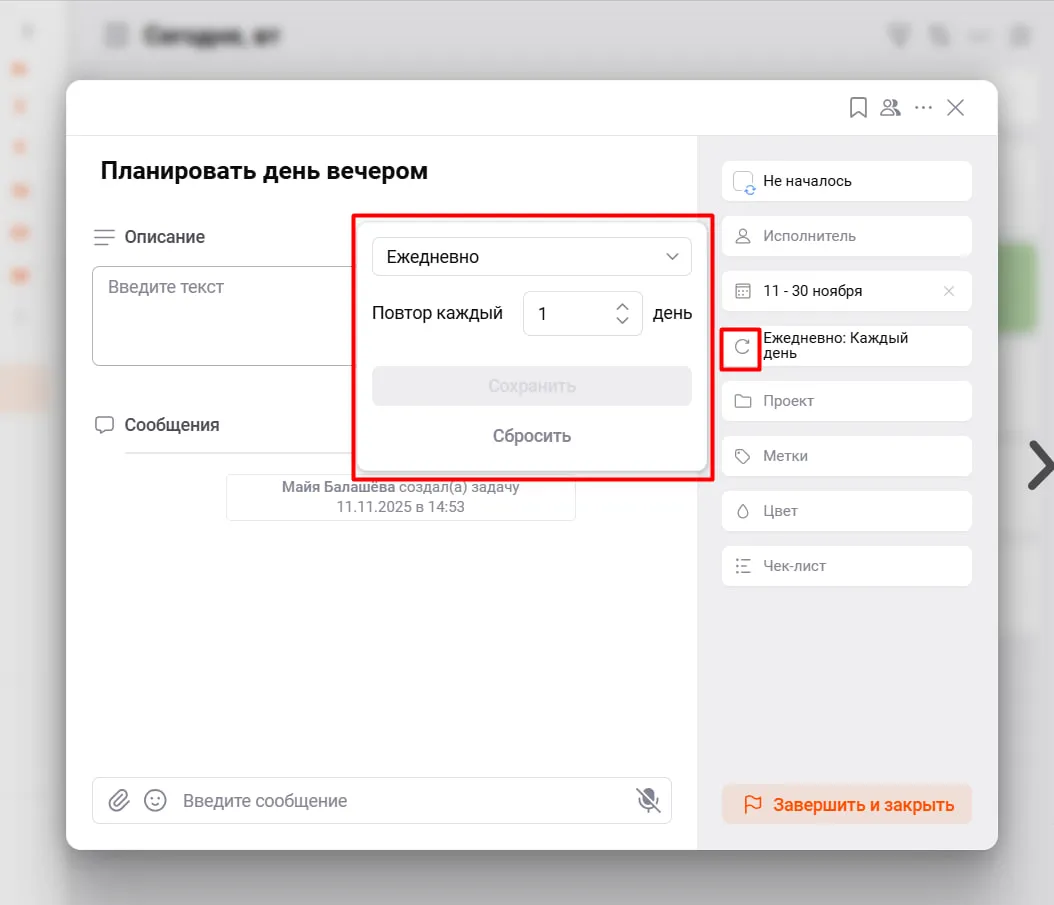Open the Чек-лист section
Screen dimensions: 1054x905
pyautogui.click(x=846, y=566)
